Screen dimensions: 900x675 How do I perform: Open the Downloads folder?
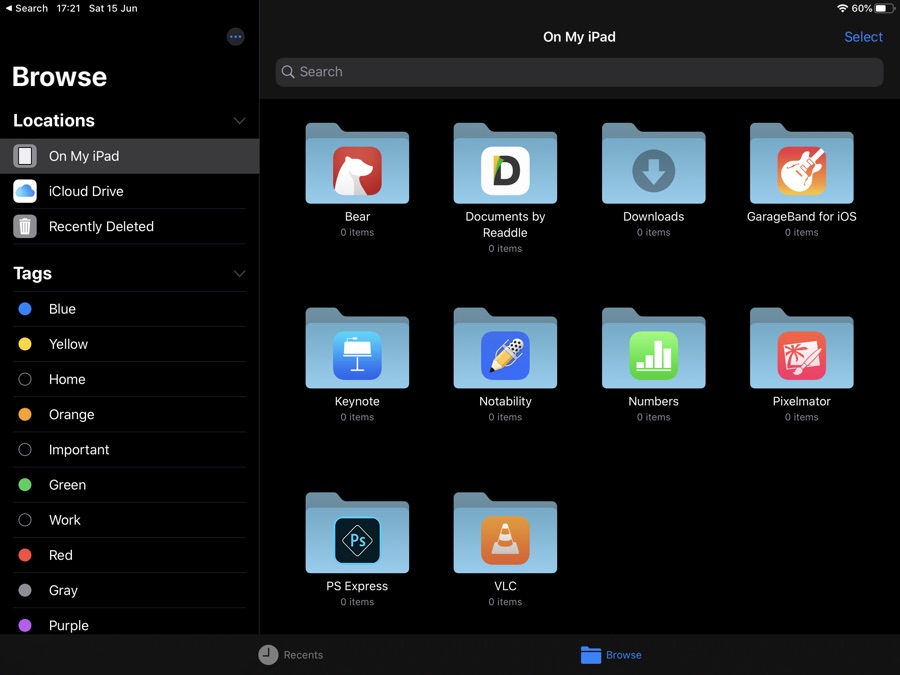point(653,164)
